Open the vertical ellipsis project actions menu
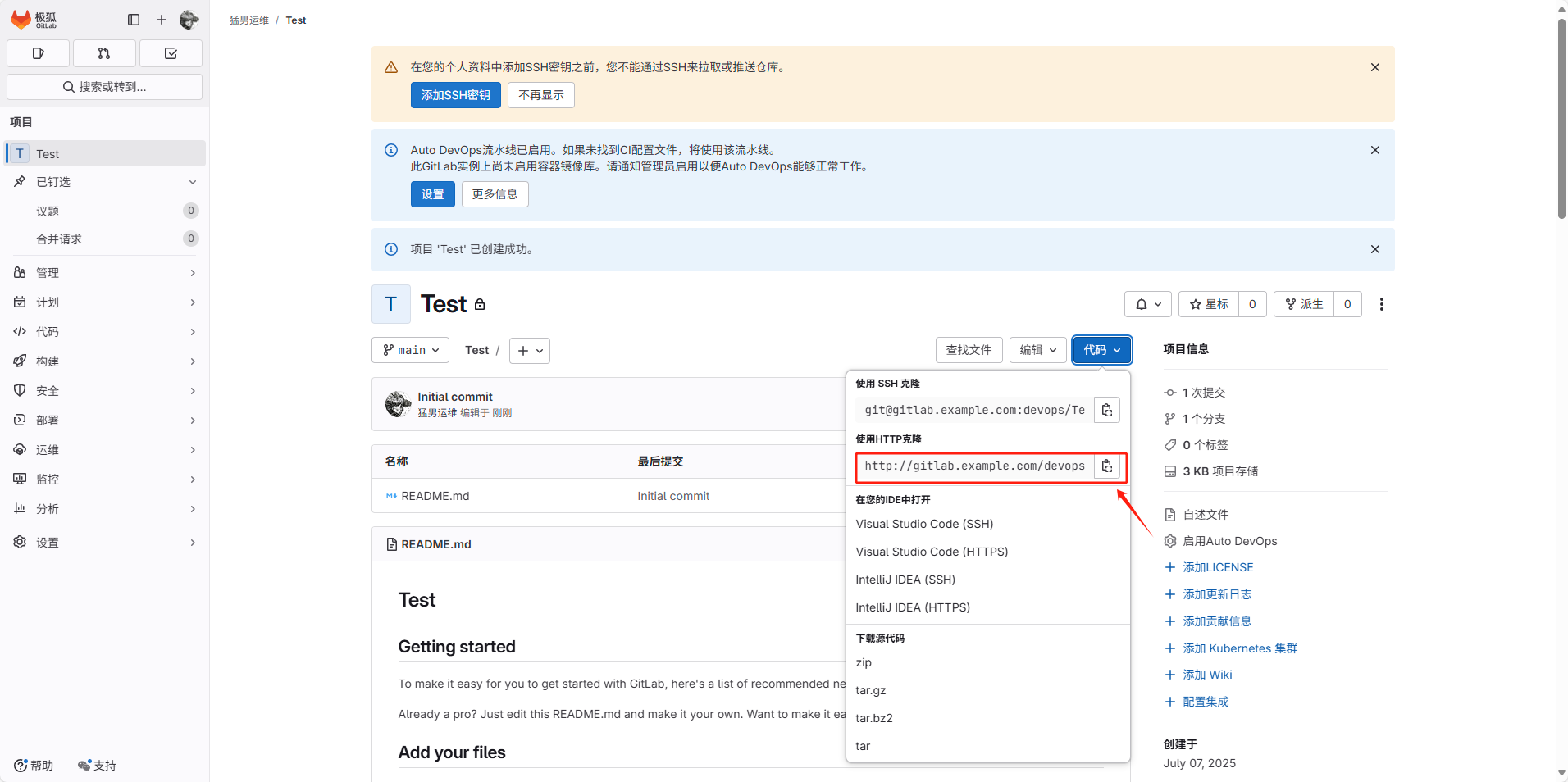 click(1382, 304)
